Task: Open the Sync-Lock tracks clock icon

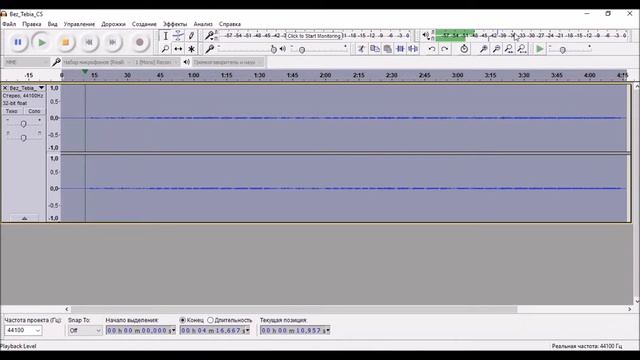Action: (x=464, y=49)
